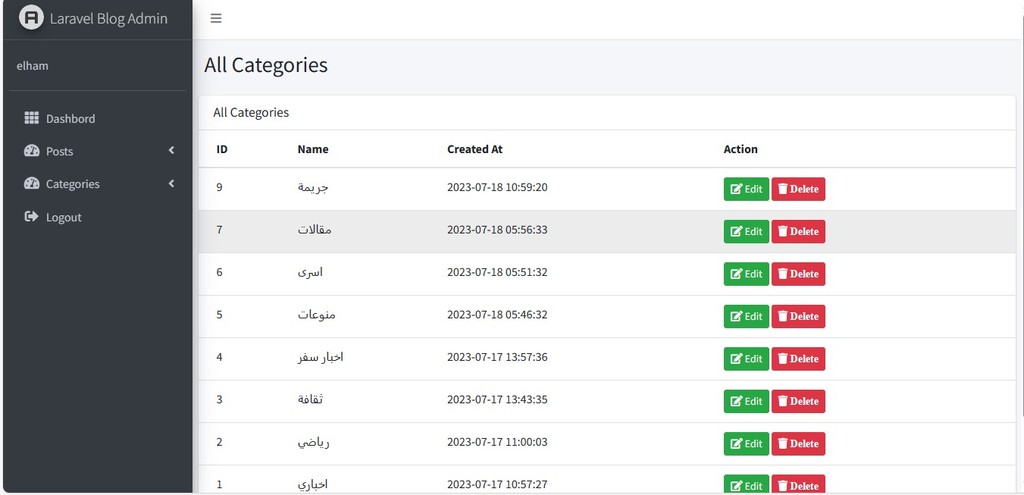Click the edit pencil icon for ID 6

click(x=736, y=274)
